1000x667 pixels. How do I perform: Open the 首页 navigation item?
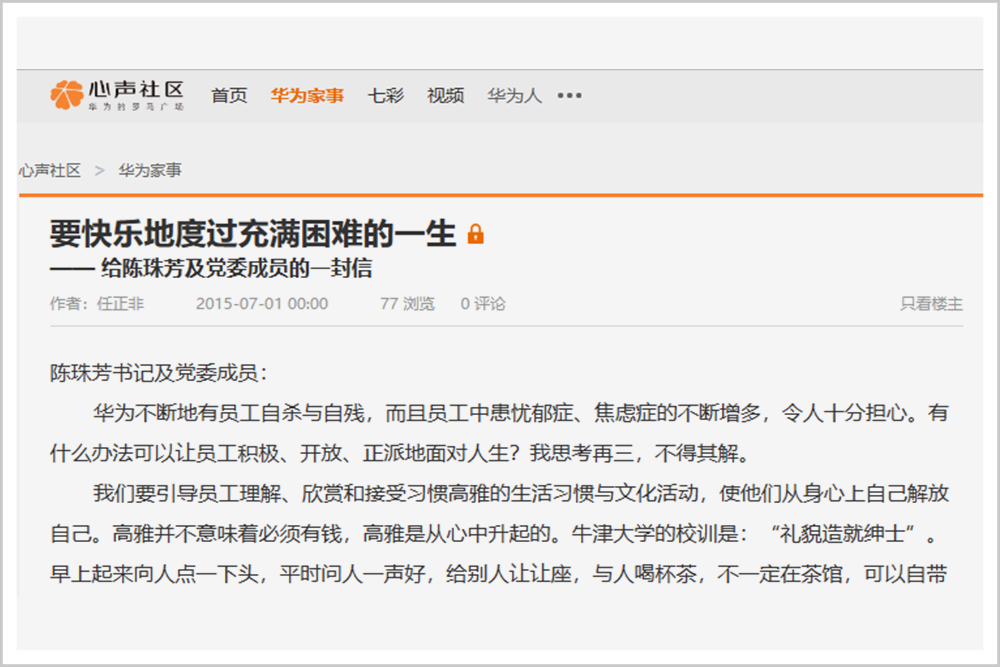230,96
